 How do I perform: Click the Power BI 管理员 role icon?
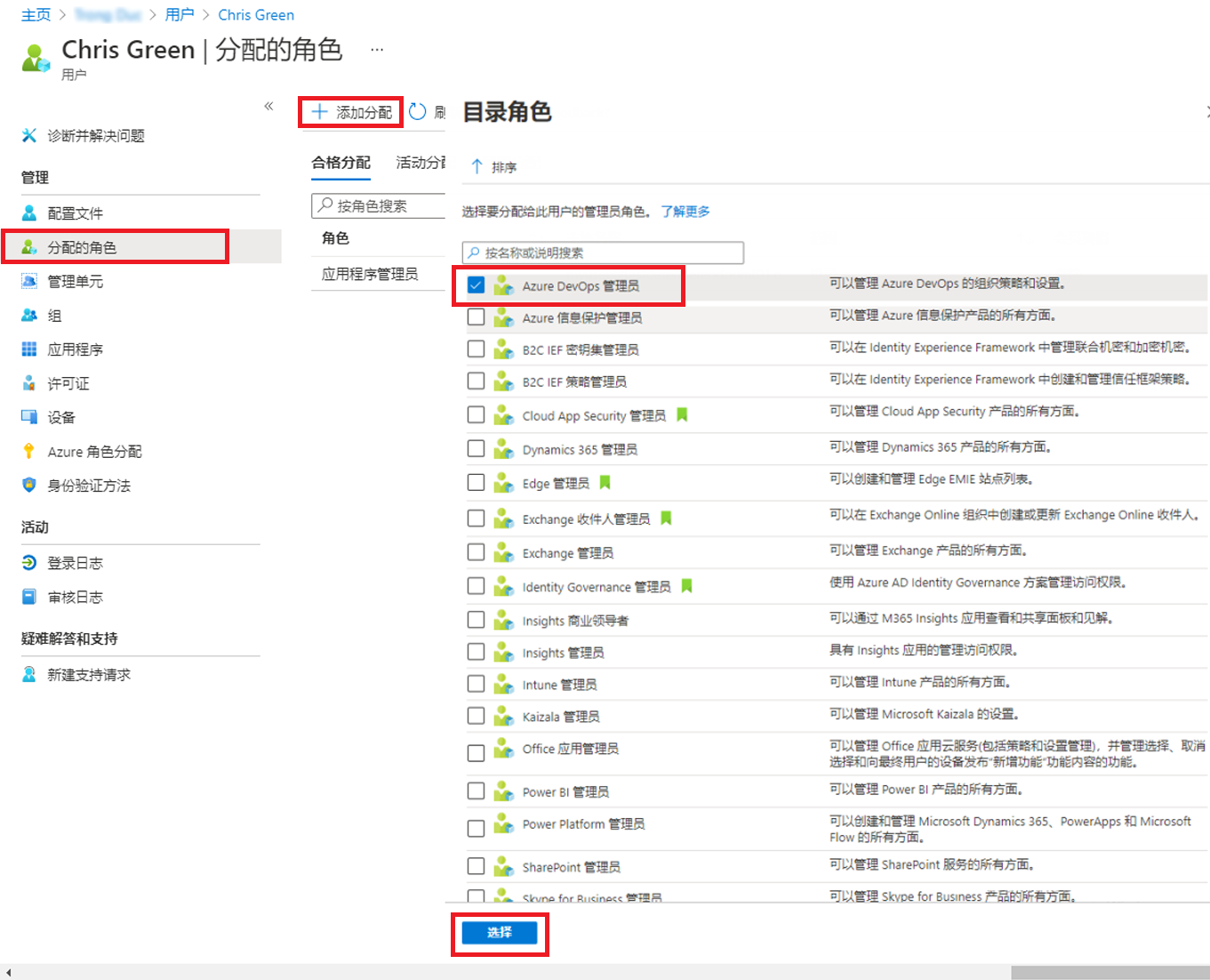point(504,791)
